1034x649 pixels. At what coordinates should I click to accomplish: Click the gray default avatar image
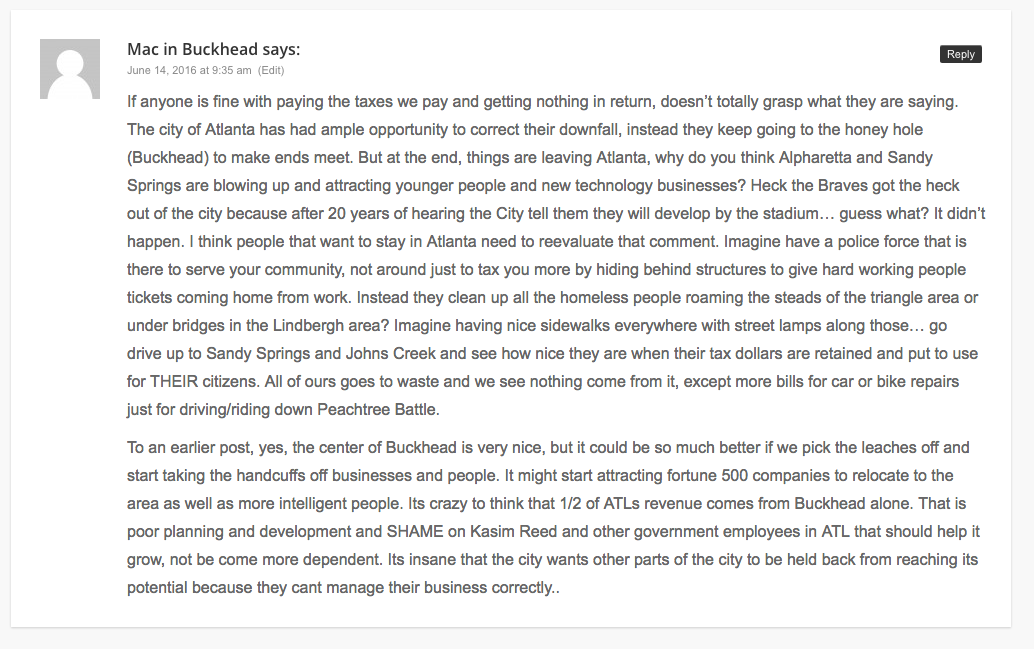[x=70, y=69]
